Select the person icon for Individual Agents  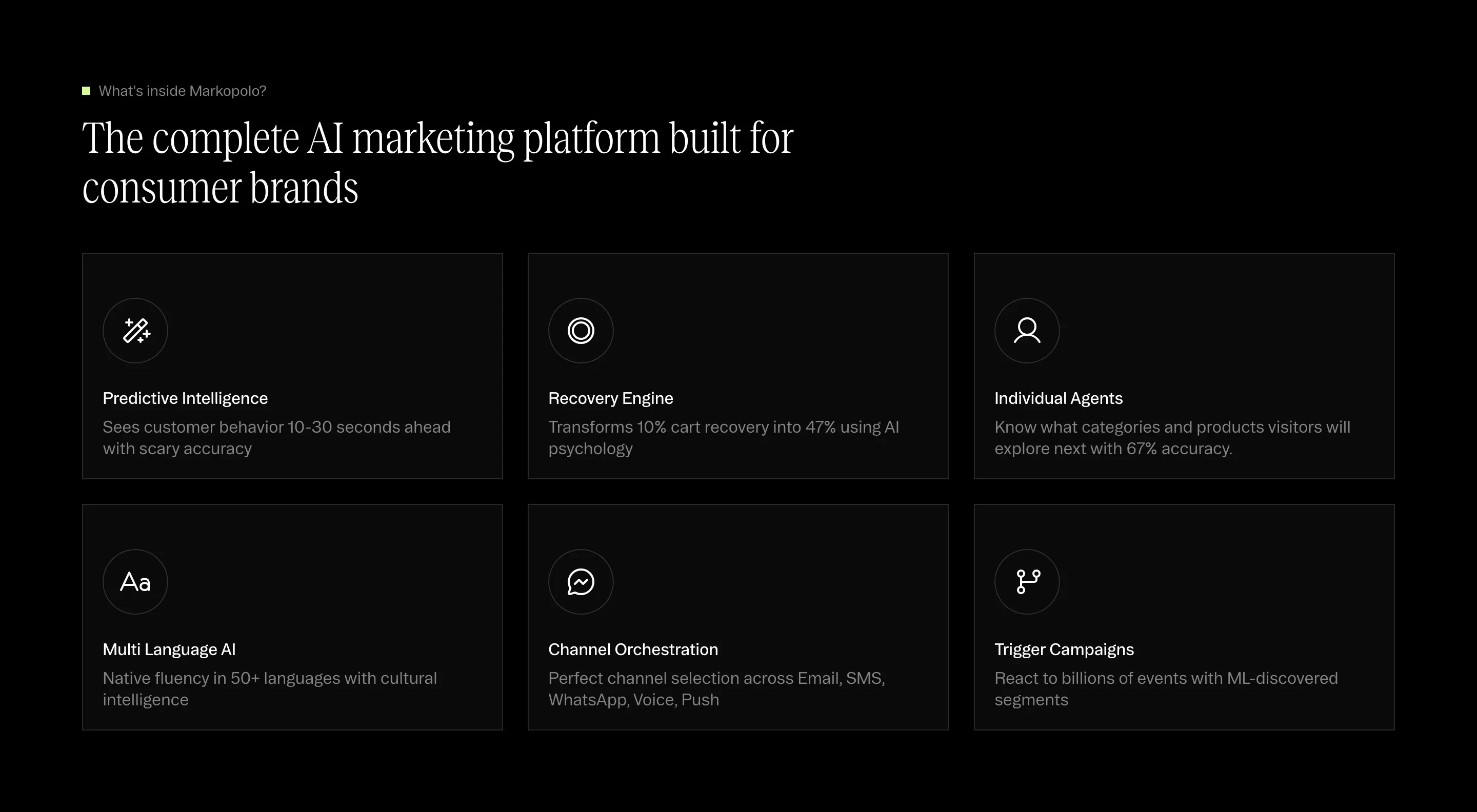pos(1026,331)
